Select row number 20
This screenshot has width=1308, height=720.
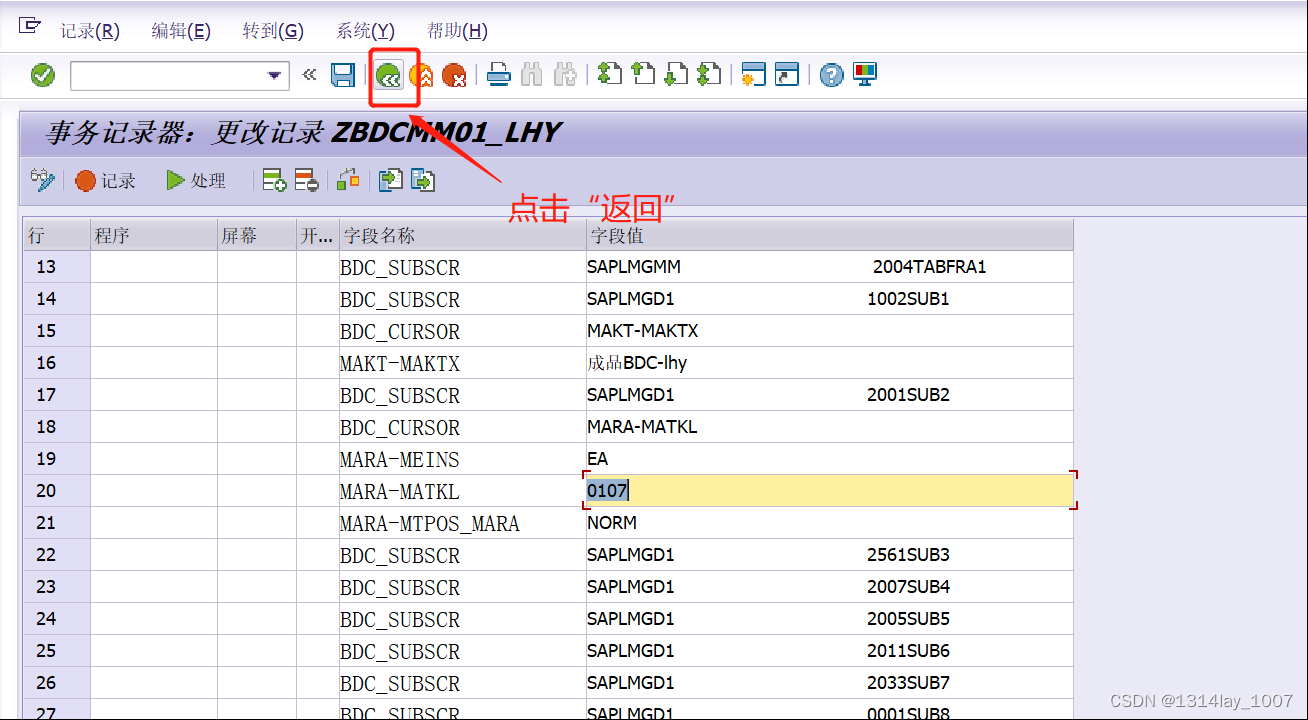46,491
